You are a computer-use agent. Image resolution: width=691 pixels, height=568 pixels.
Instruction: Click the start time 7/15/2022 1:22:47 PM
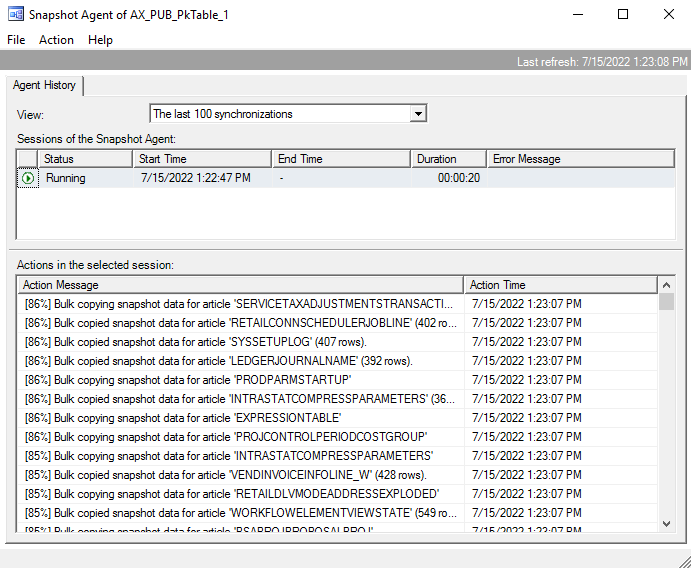coord(196,178)
